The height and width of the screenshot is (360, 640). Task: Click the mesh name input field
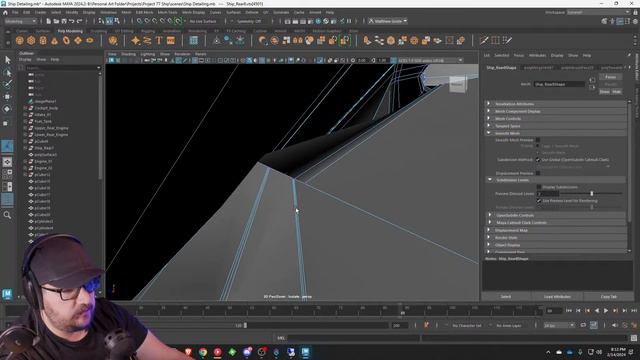click(x=559, y=84)
